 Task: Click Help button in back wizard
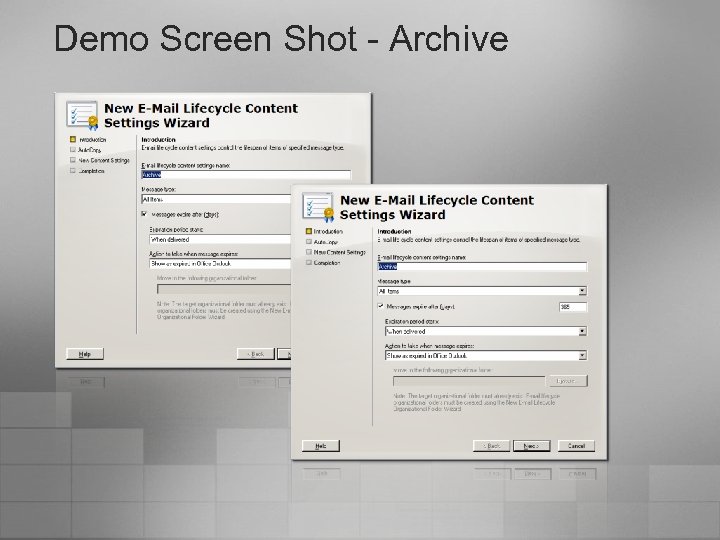85,354
